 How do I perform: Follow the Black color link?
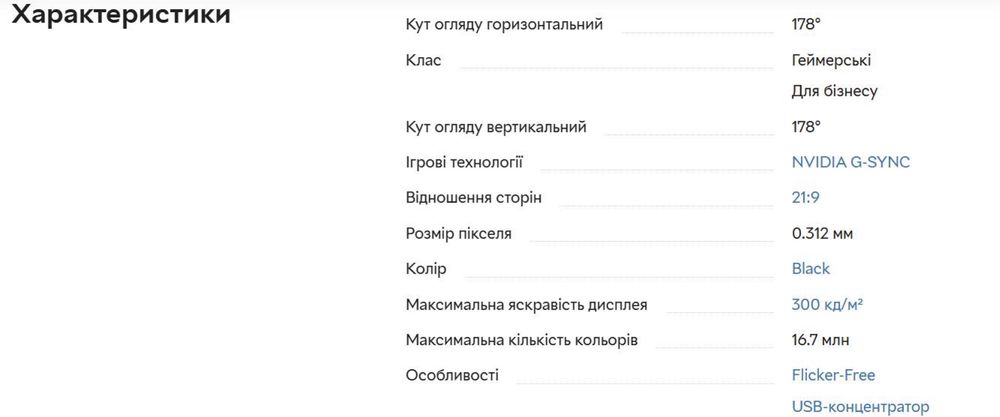[810, 269]
